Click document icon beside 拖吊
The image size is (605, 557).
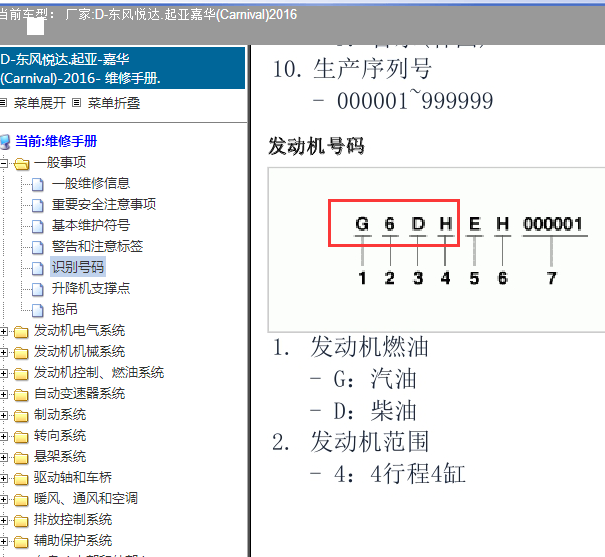[x=37, y=310]
